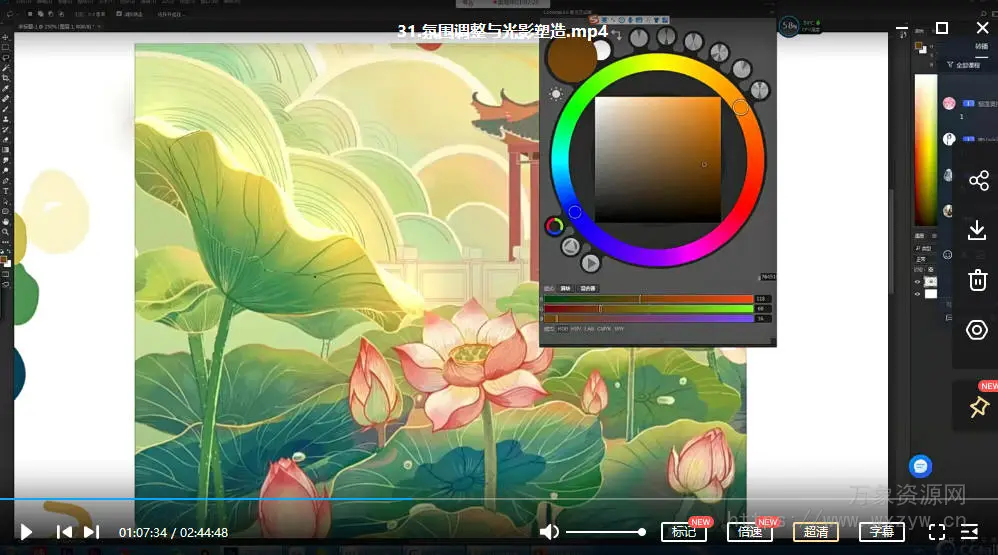This screenshot has width=998, height=555.
Task: Select the Move tool in Photoshop toolbar
Action: point(6,37)
